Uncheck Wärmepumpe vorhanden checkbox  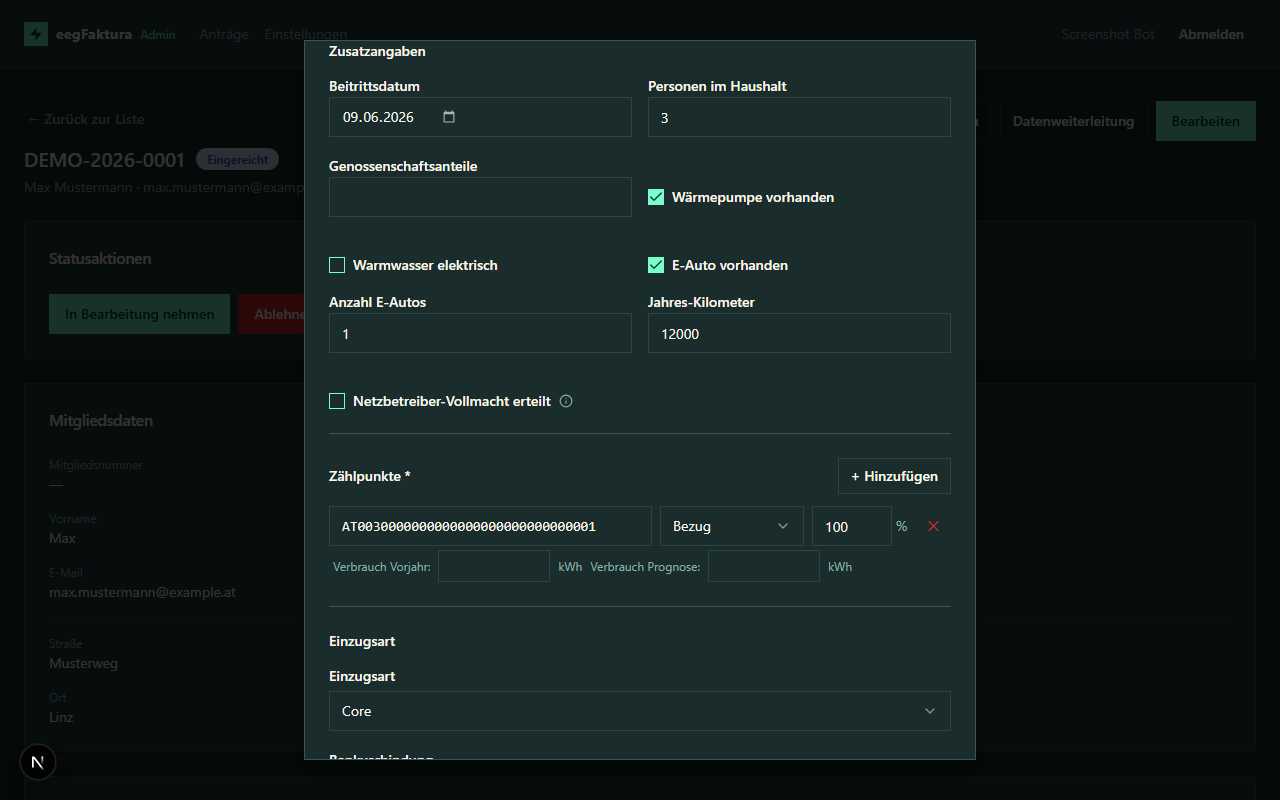pos(656,197)
